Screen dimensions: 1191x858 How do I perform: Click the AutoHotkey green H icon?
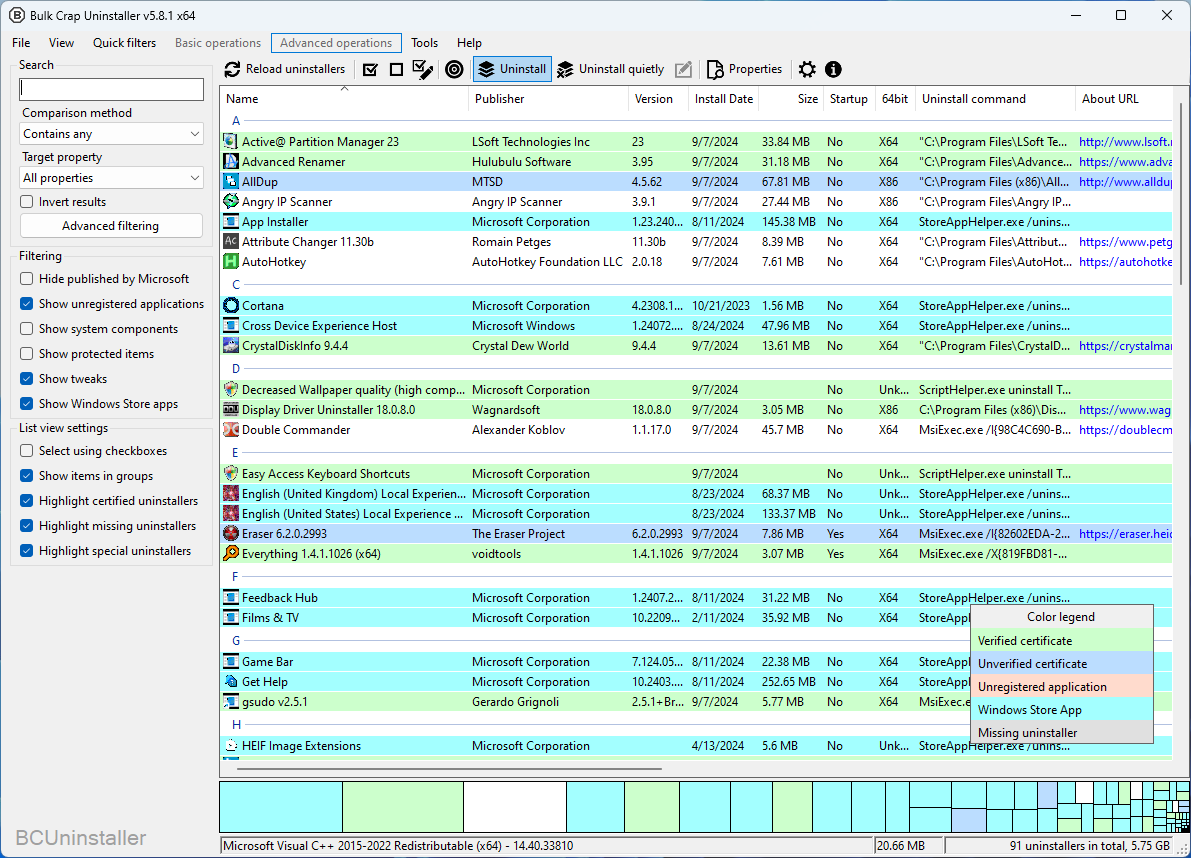[x=231, y=262]
